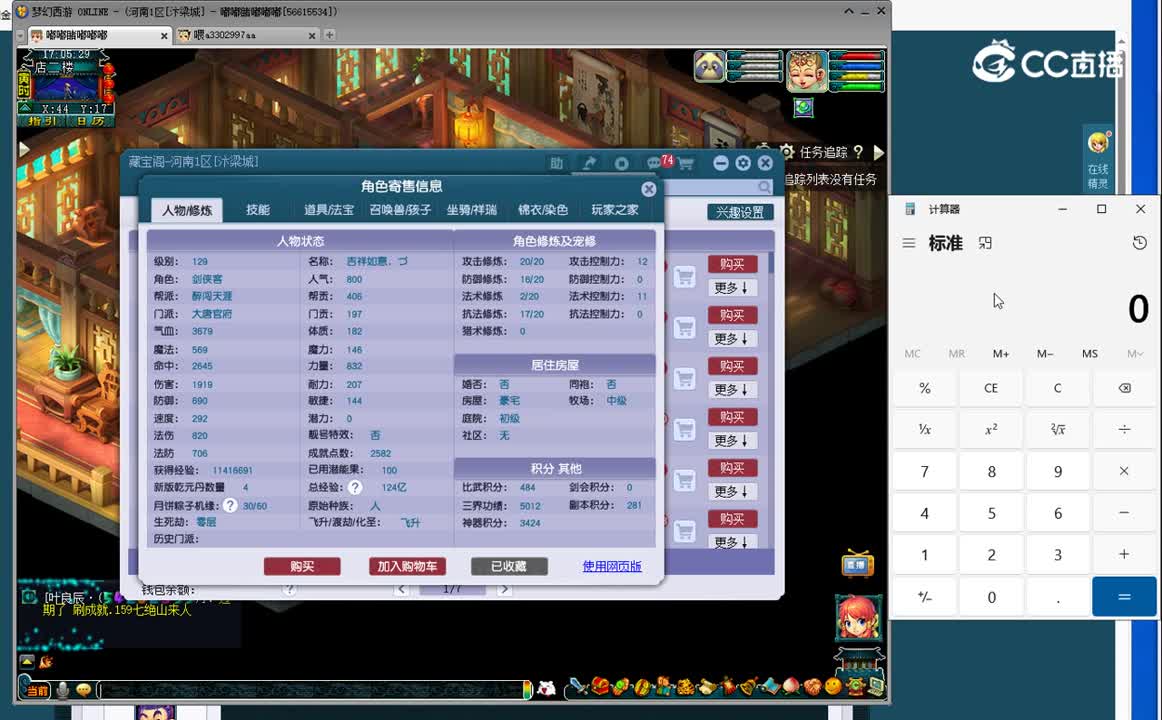Switch to the 锦衣/染色 tab
This screenshot has width=1162, height=720.
tap(542, 210)
